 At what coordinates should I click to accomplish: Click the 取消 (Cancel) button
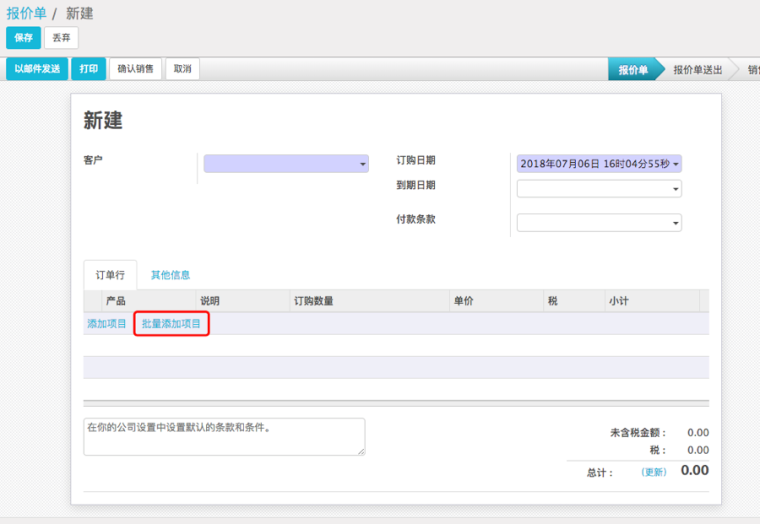point(182,69)
